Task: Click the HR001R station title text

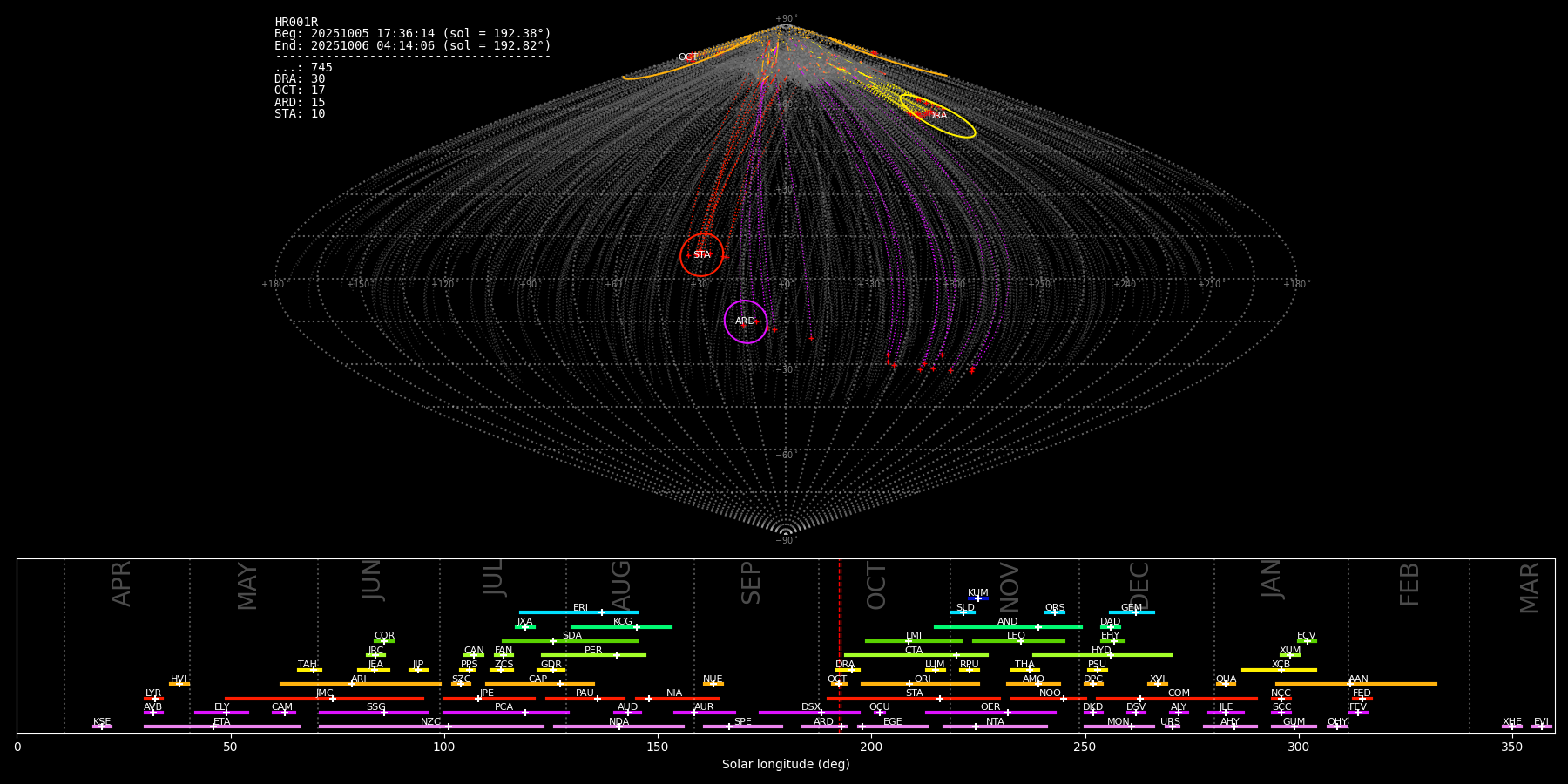Action: click(296, 23)
